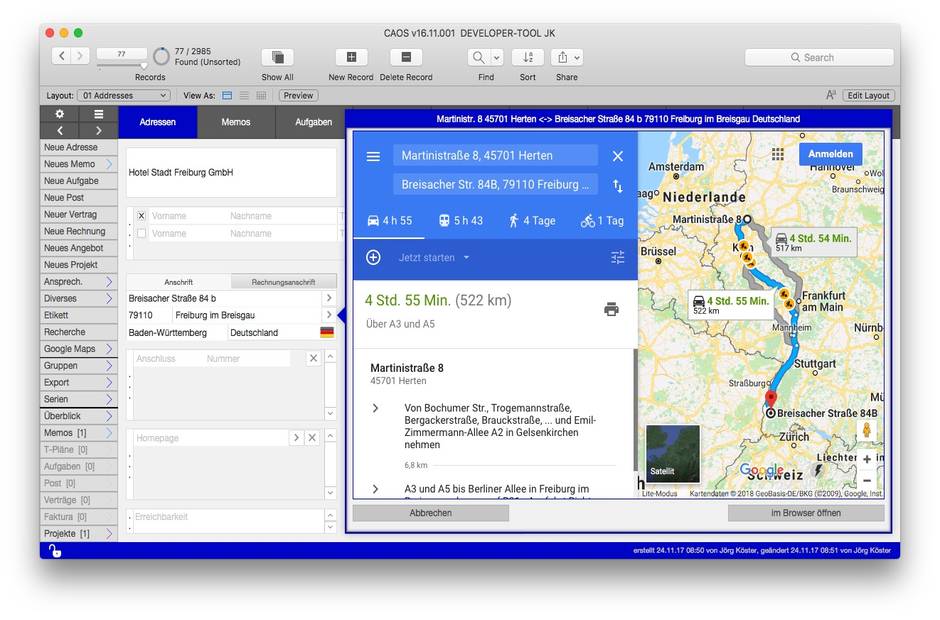
Task: Click Neue Adresse in sidebar
Action: coord(79,148)
